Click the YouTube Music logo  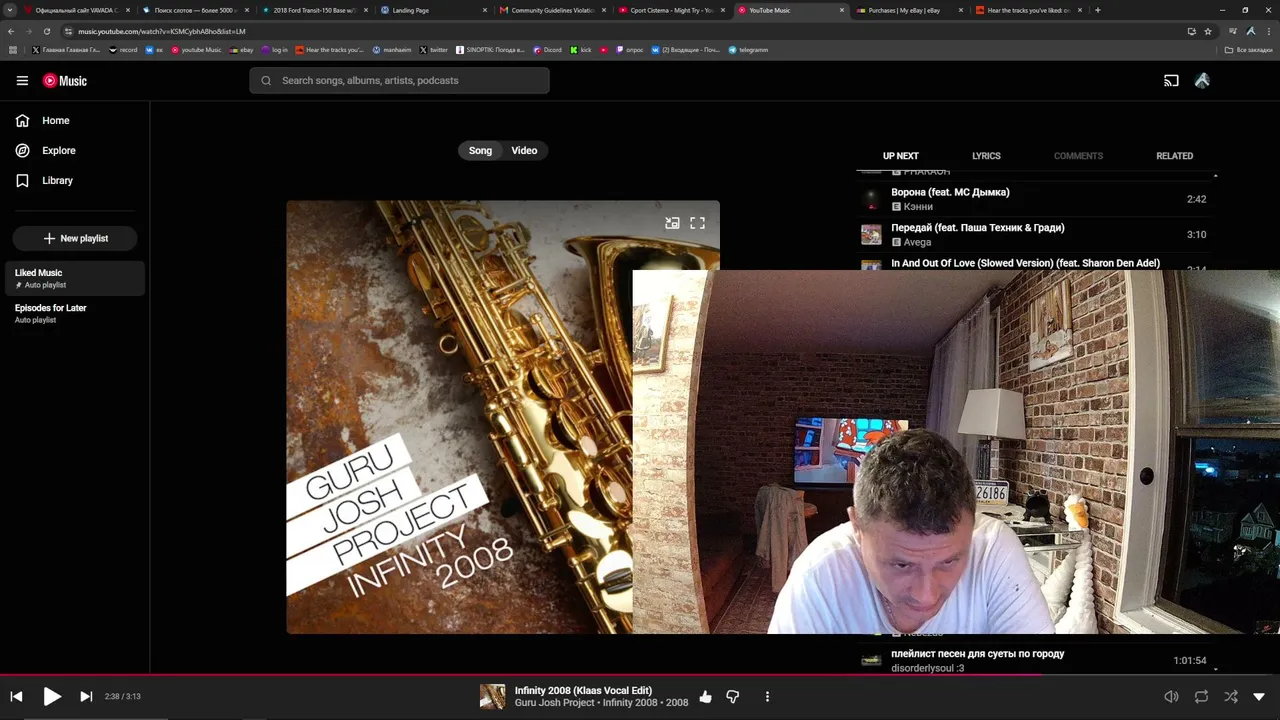(x=65, y=81)
